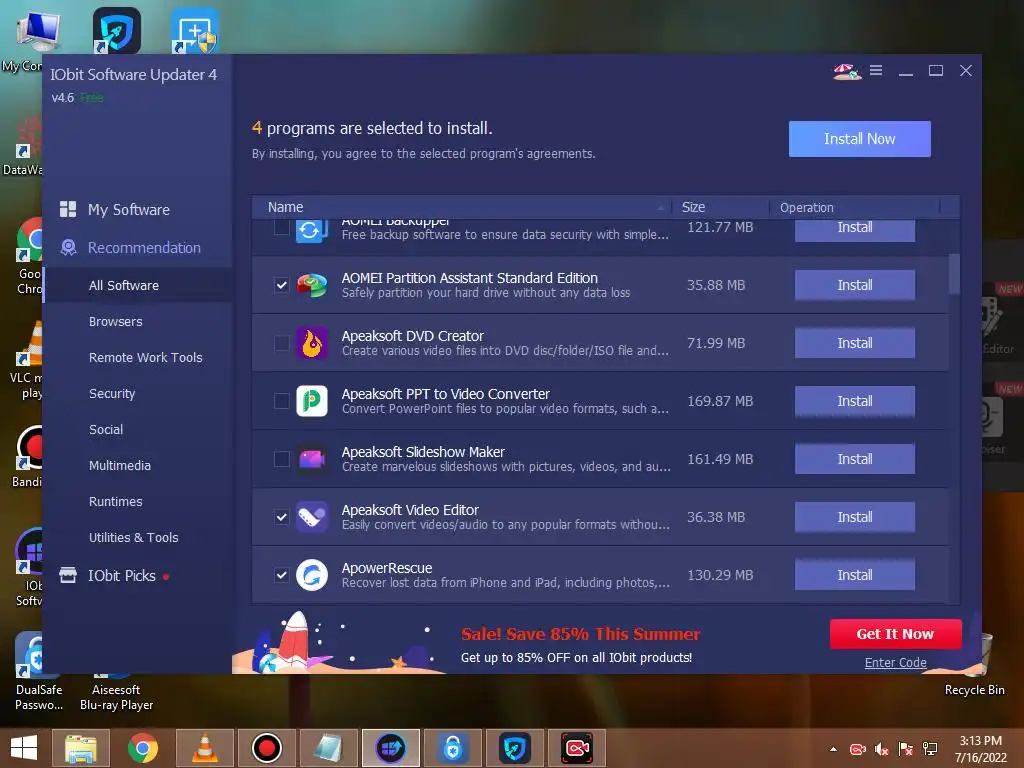1024x768 pixels.
Task: Check the AOMEI Backupper checkbox
Action: click(281, 227)
